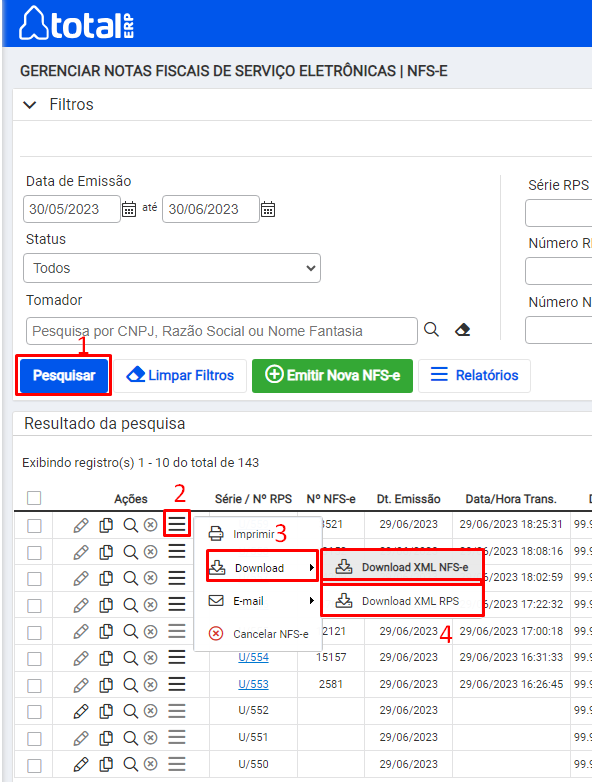Toggle the select-all checkbox in table header

[34, 498]
